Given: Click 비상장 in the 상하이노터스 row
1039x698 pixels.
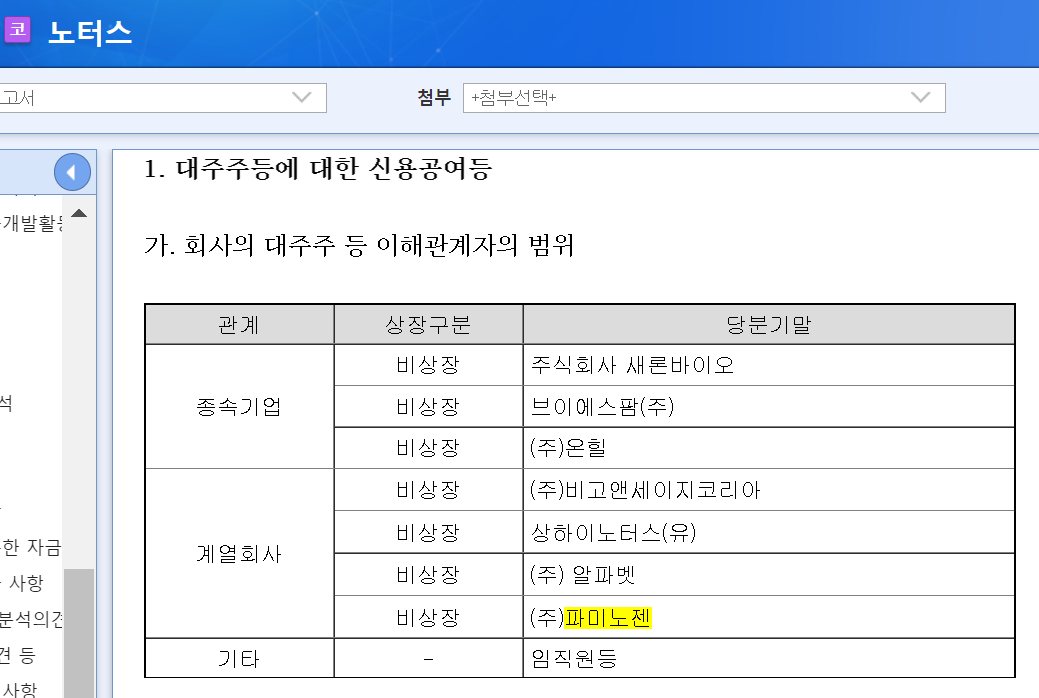Looking at the screenshot, I should click(428, 532).
